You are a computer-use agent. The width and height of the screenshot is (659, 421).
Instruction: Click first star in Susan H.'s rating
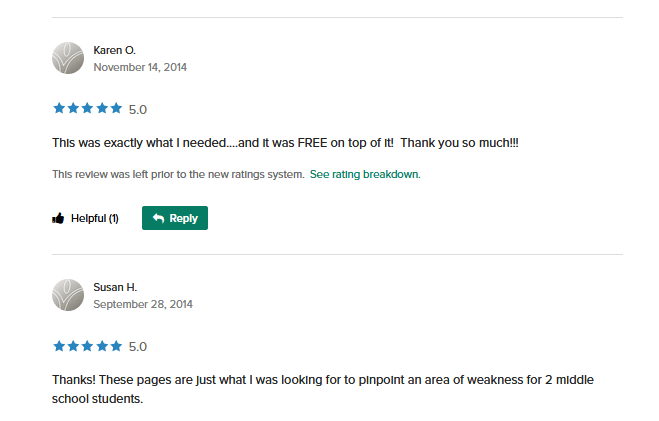coord(59,346)
